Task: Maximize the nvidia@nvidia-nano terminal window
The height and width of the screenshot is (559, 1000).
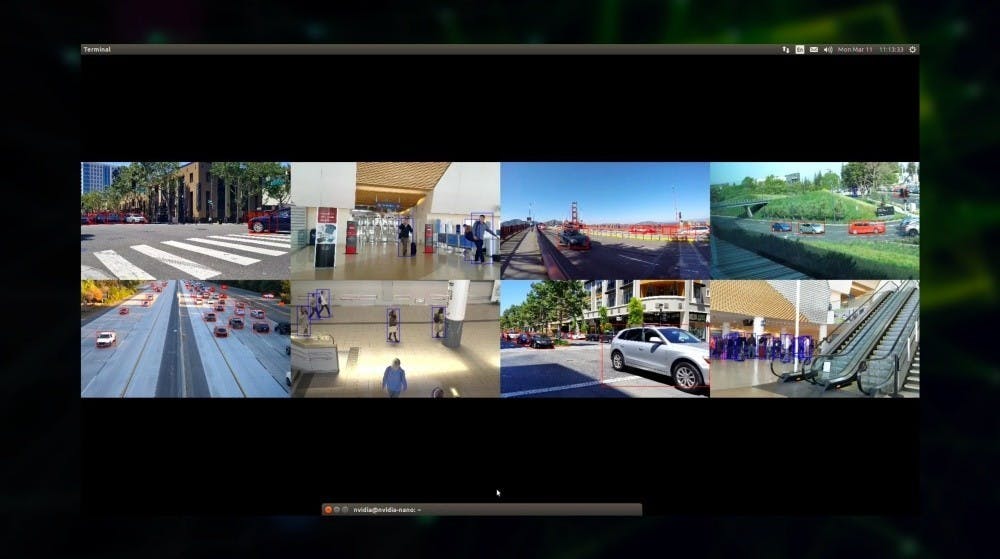Action: pyautogui.click(x=345, y=510)
